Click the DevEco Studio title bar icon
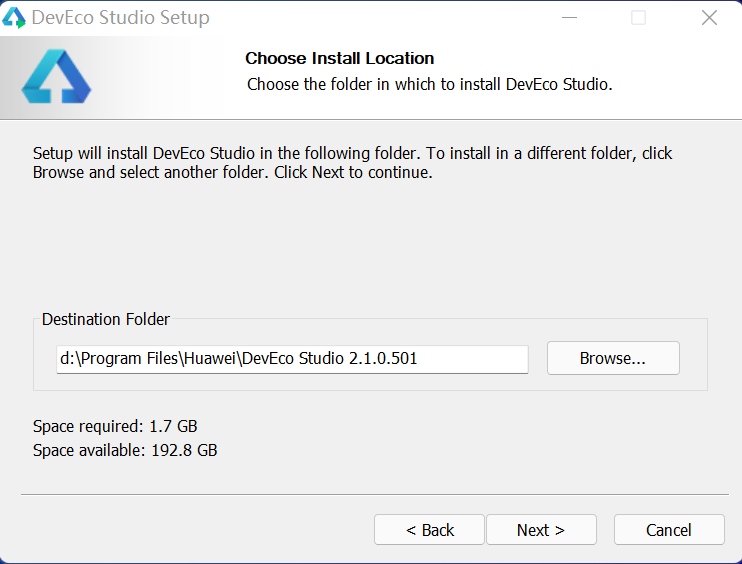This screenshot has height=564, width=742. click(x=14, y=18)
